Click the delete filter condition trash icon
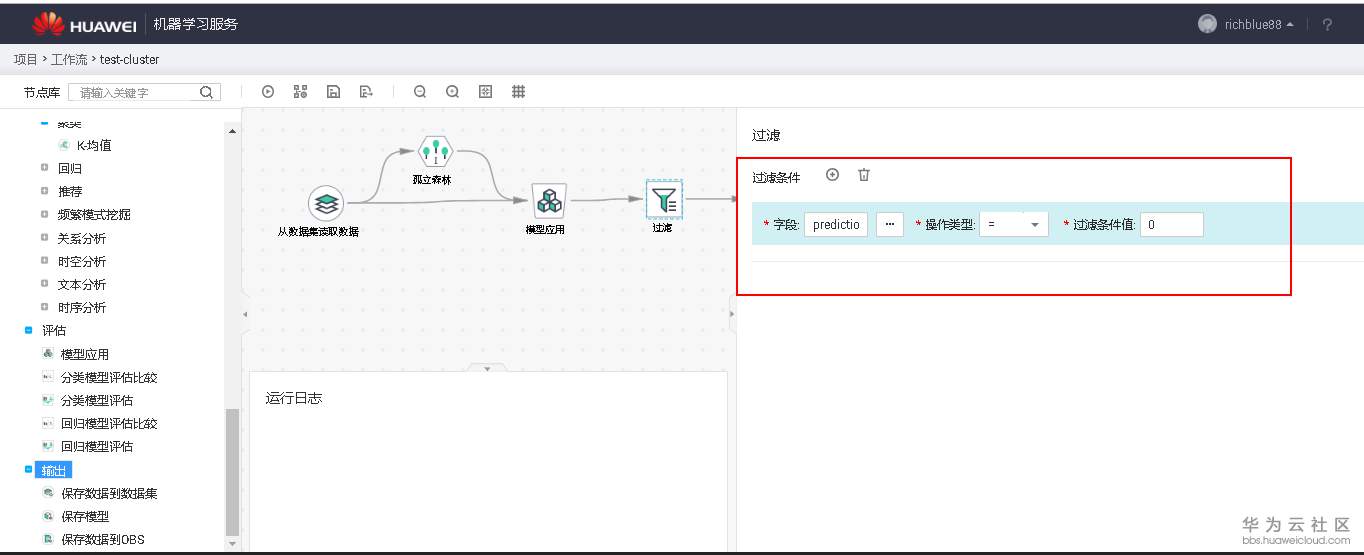 tap(864, 175)
